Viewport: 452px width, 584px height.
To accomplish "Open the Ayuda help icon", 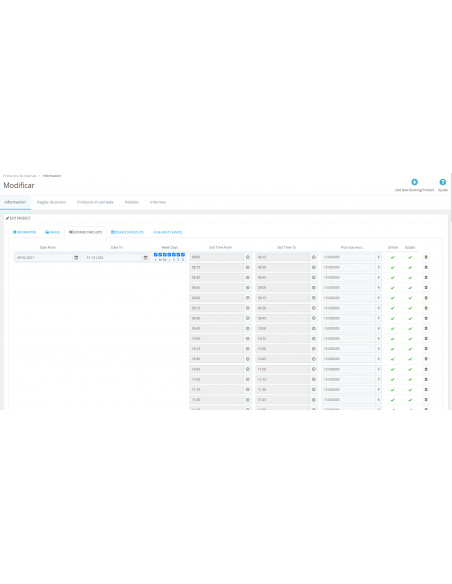I will click(x=442, y=182).
